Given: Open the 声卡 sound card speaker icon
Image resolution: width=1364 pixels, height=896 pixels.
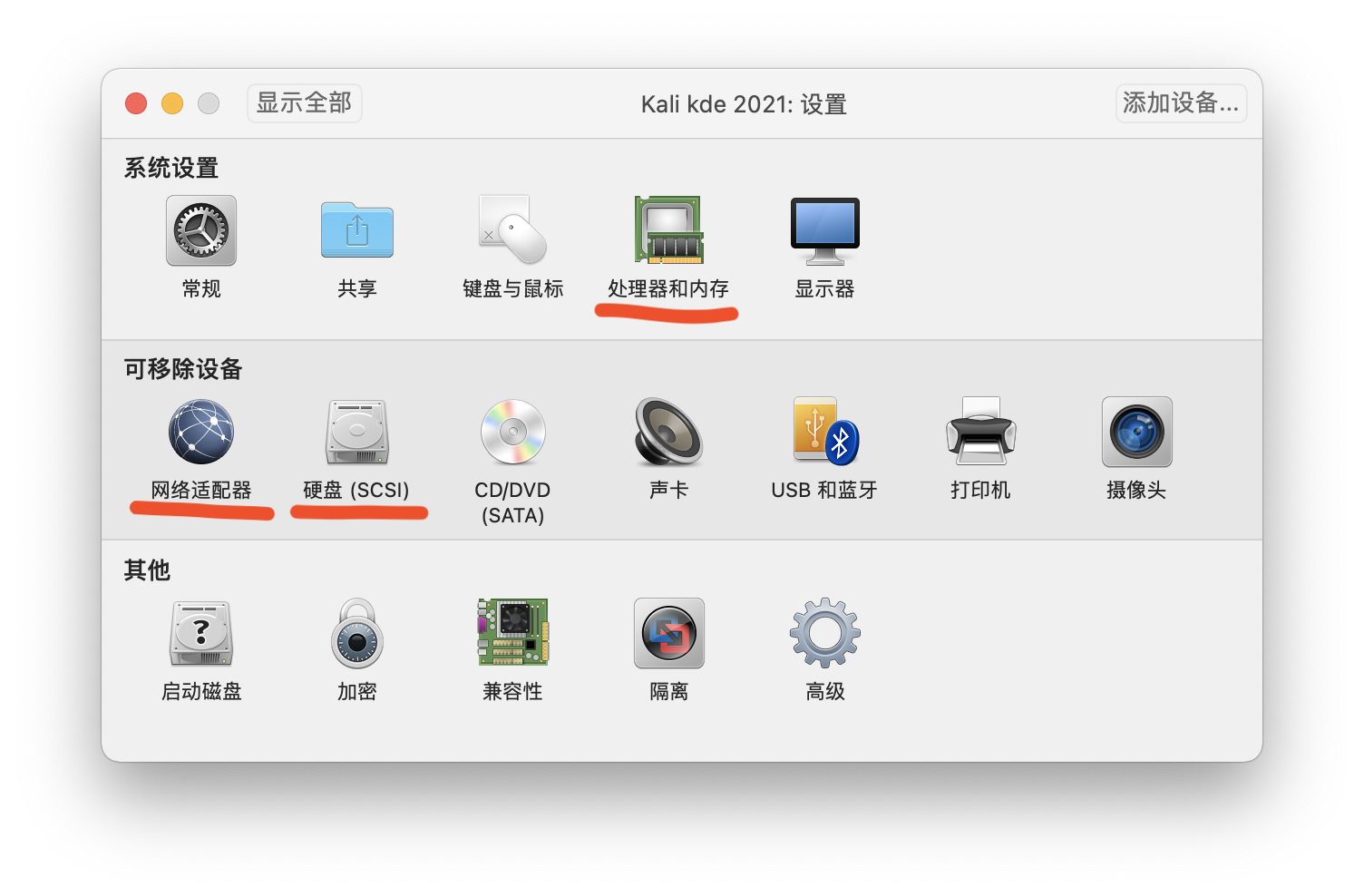Looking at the screenshot, I should tap(669, 432).
